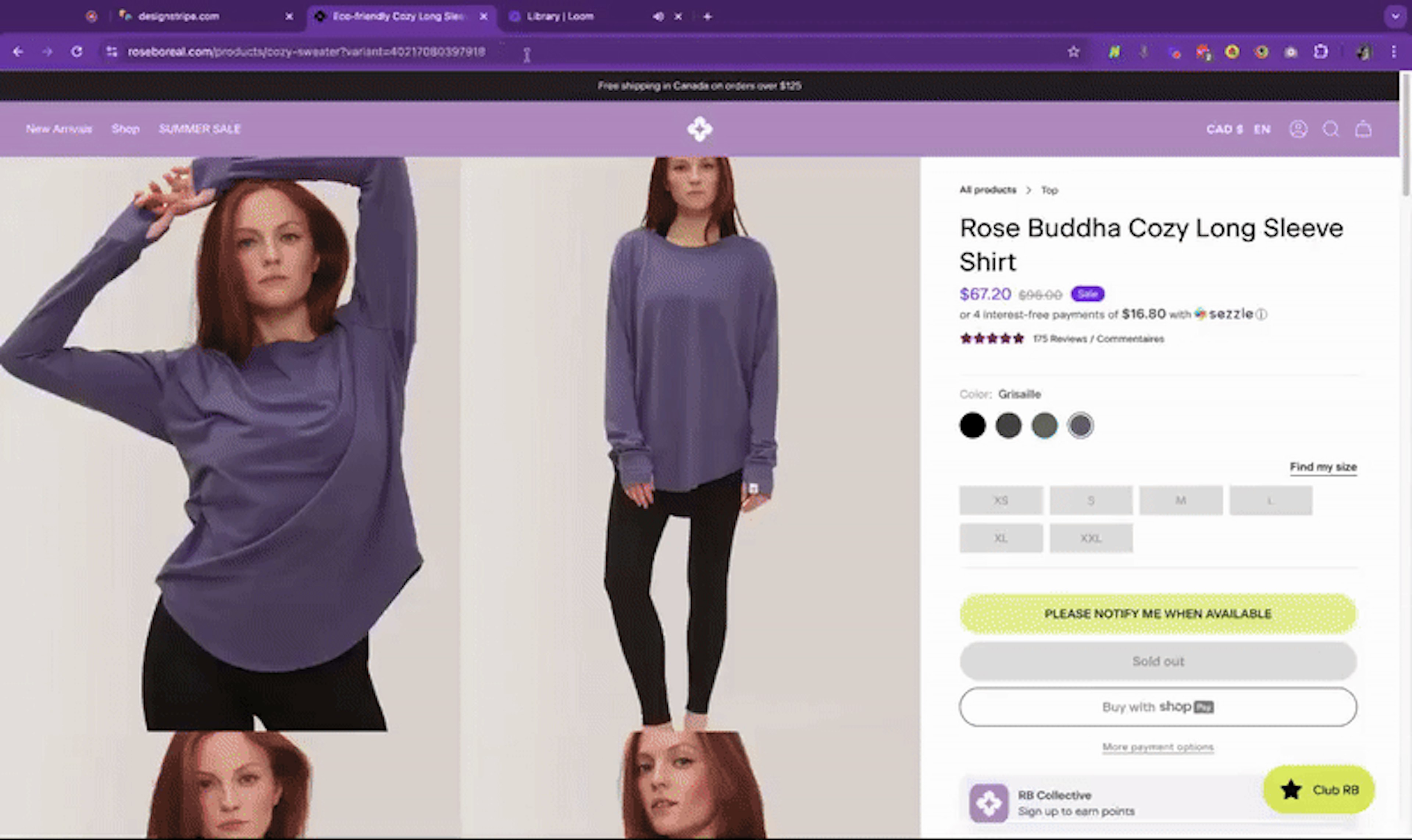Select the Grisaille purple-grey color swatch

(x=1080, y=425)
